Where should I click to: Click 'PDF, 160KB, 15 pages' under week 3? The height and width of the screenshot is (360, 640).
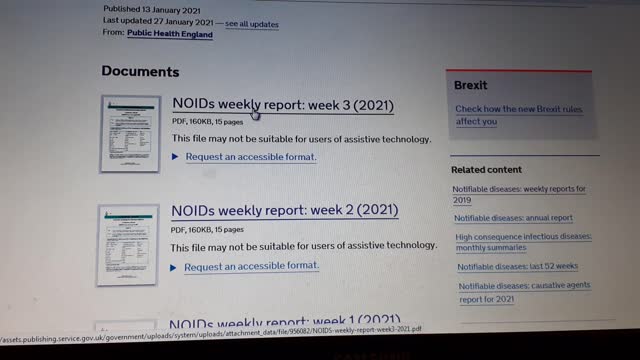207,122
